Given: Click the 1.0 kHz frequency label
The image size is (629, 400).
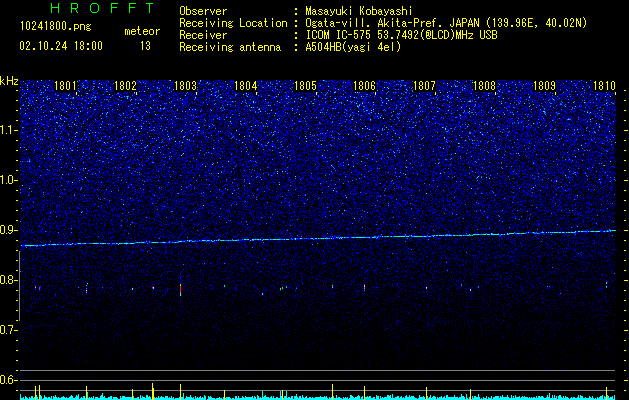Looking at the screenshot, I should 8,180.
